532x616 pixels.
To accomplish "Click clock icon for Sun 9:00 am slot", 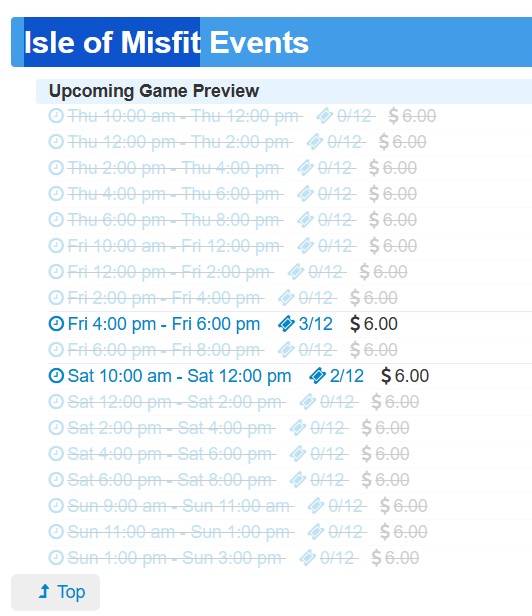I will tap(56, 506).
